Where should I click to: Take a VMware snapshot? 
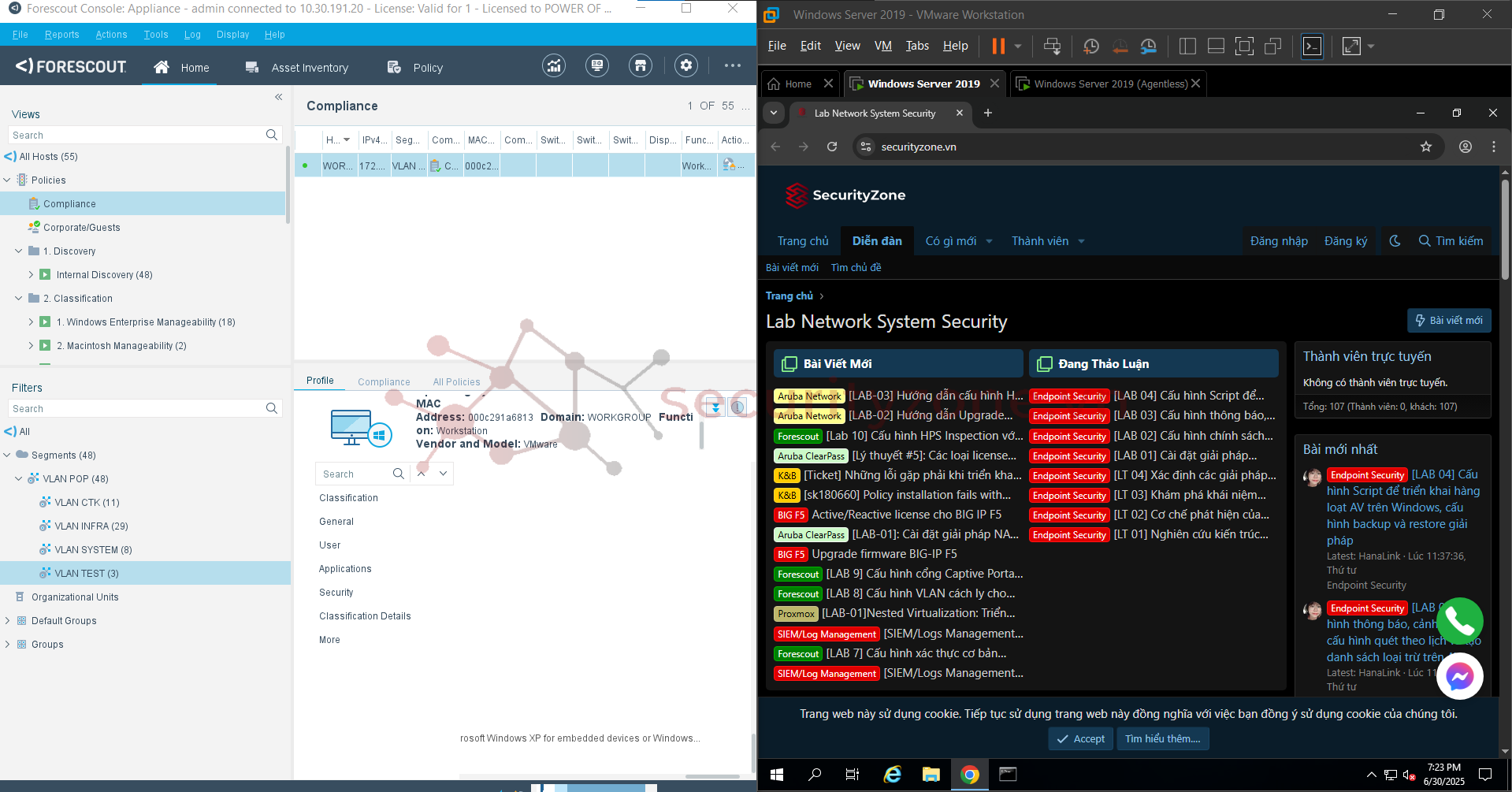1091,46
